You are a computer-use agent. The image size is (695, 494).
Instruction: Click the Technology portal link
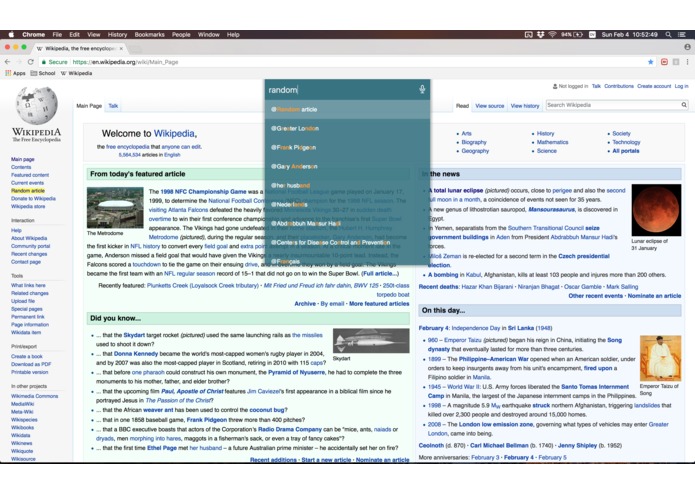[x=626, y=142]
